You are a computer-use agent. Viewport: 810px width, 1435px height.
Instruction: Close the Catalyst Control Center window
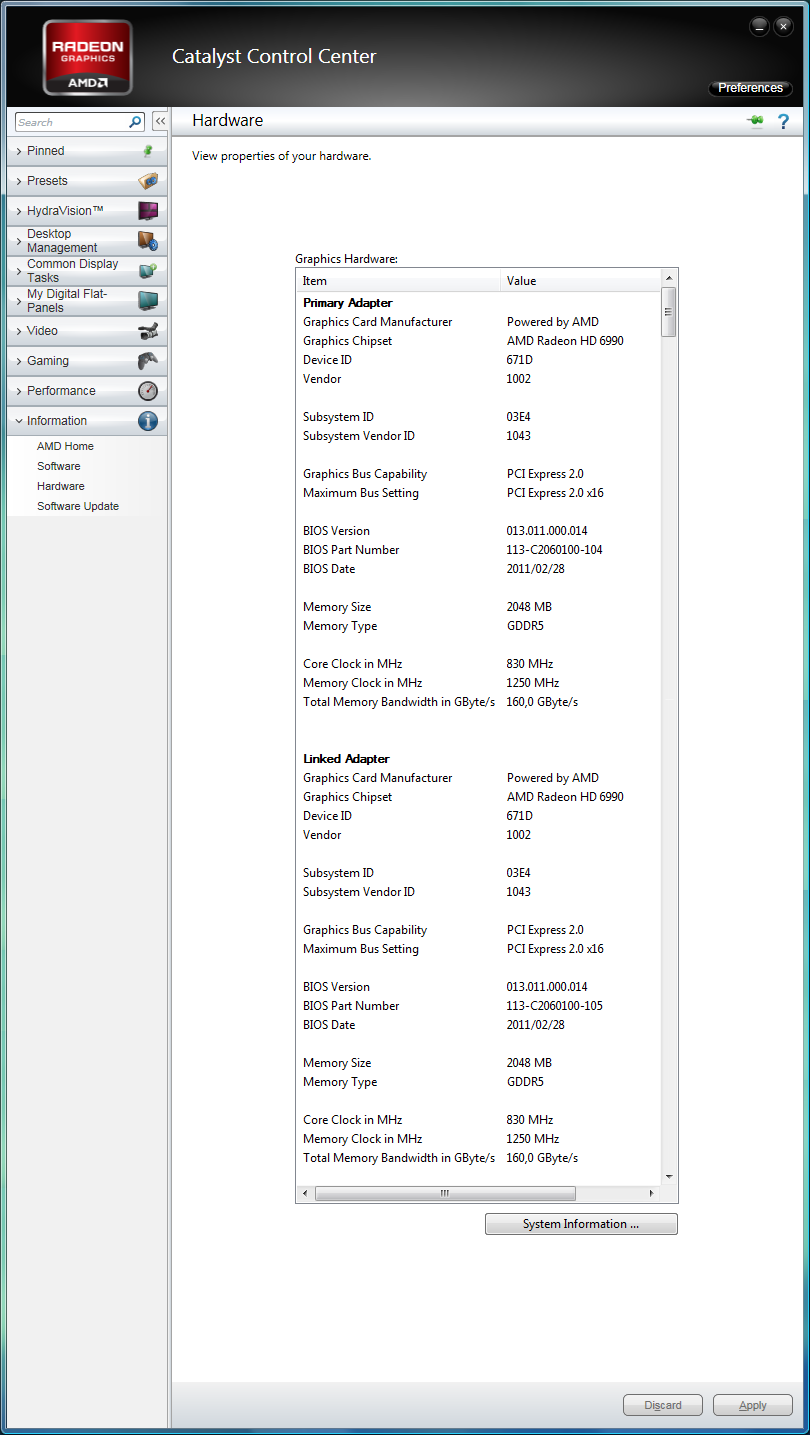click(x=784, y=25)
